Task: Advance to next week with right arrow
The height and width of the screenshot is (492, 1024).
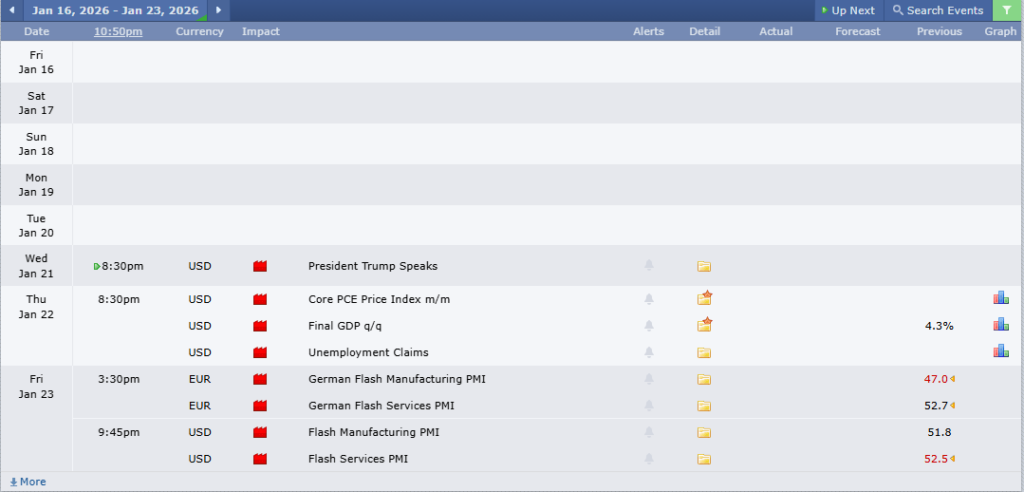Action: (219, 10)
